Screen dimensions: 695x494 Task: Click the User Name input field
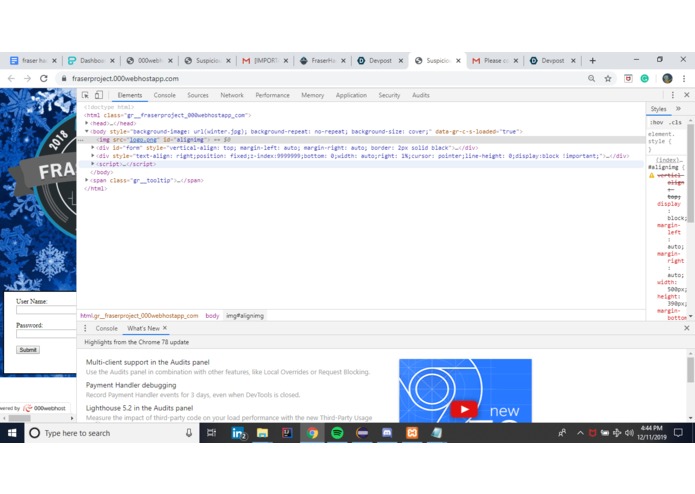(46, 310)
